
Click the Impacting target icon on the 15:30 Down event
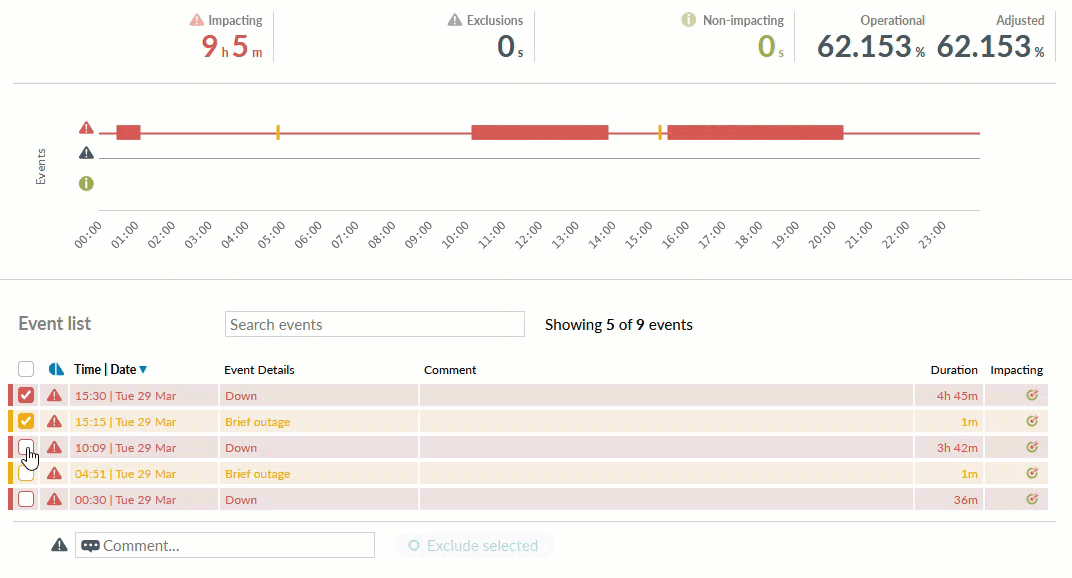click(1032, 395)
